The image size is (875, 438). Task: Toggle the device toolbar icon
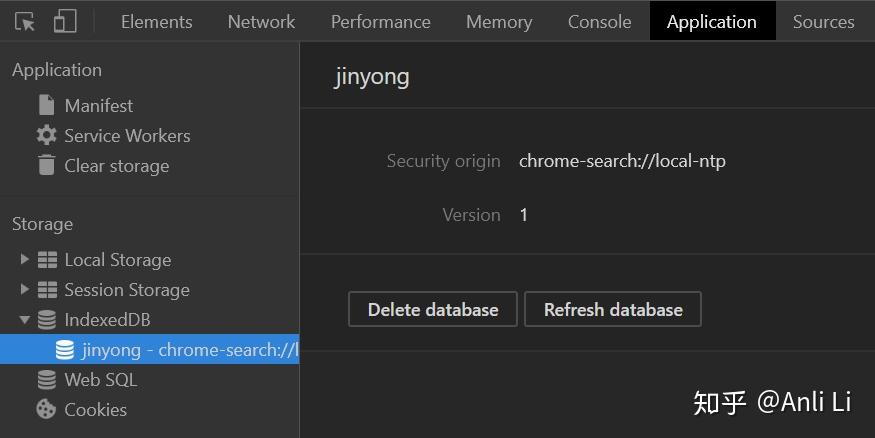point(65,21)
